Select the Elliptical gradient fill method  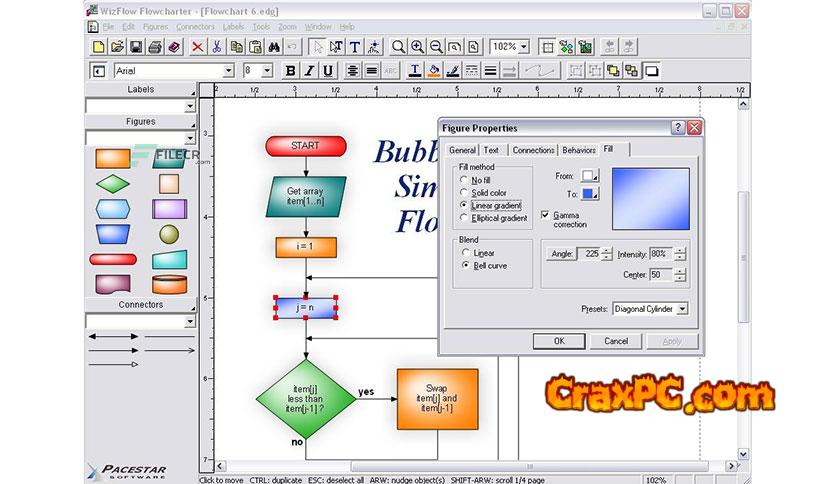(x=463, y=218)
